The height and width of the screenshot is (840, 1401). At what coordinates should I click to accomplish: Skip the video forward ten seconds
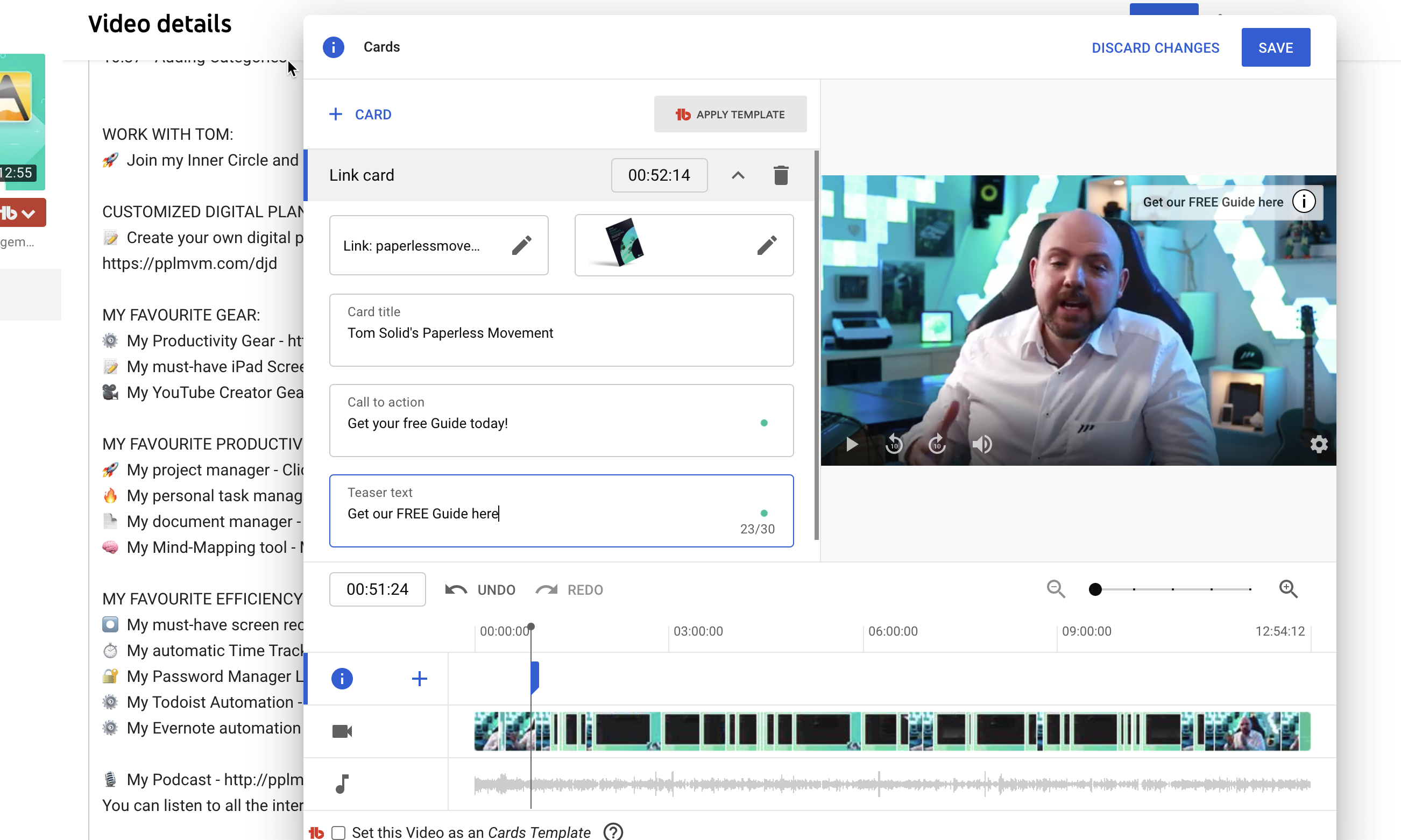937,444
